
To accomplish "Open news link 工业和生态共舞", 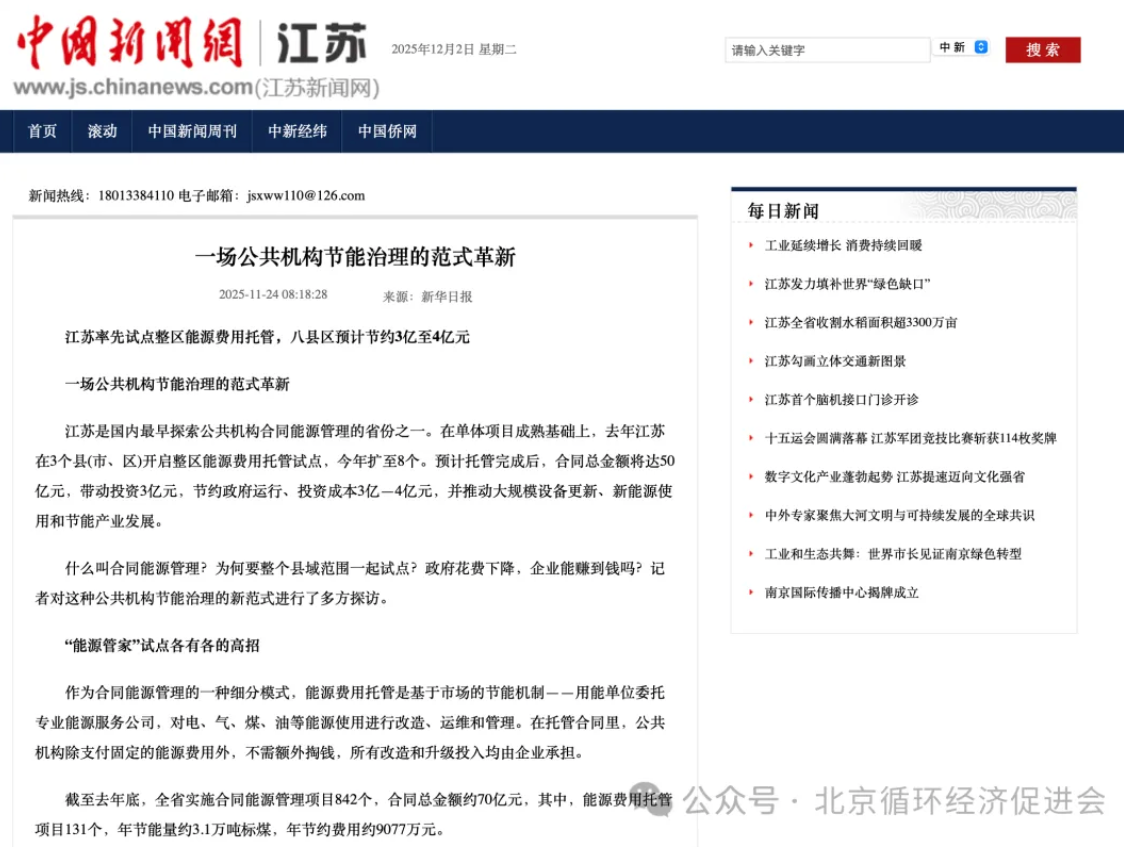I will (x=892, y=554).
